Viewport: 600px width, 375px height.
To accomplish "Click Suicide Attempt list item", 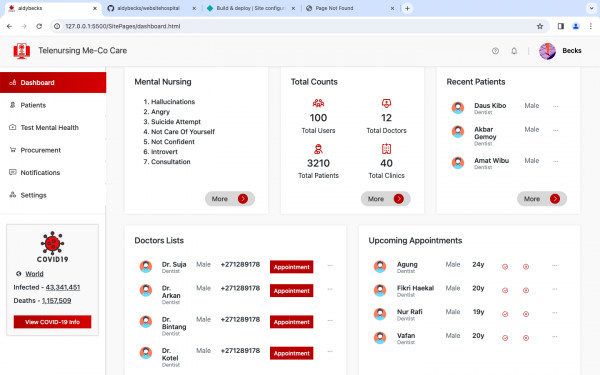I will pyautogui.click(x=176, y=122).
